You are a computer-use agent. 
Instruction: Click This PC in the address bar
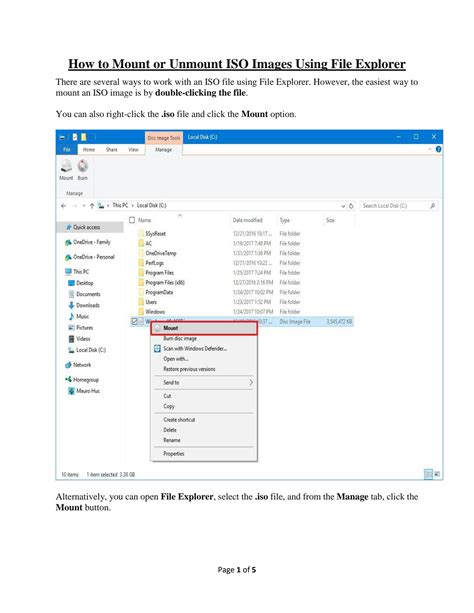tap(120, 205)
